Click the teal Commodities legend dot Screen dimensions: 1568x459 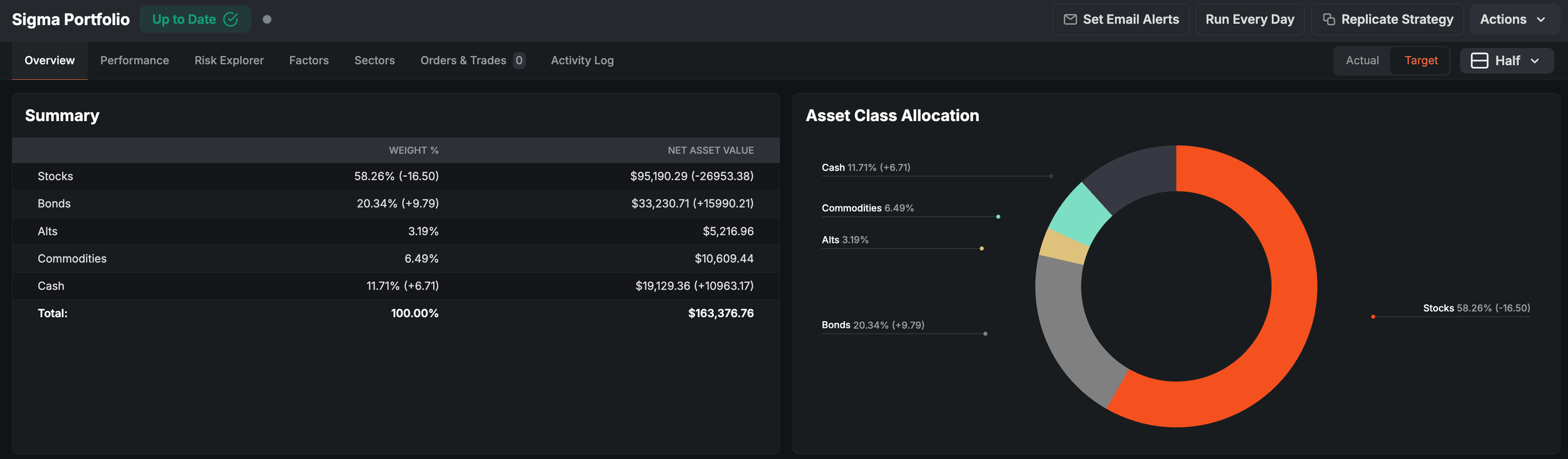[x=998, y=217]
